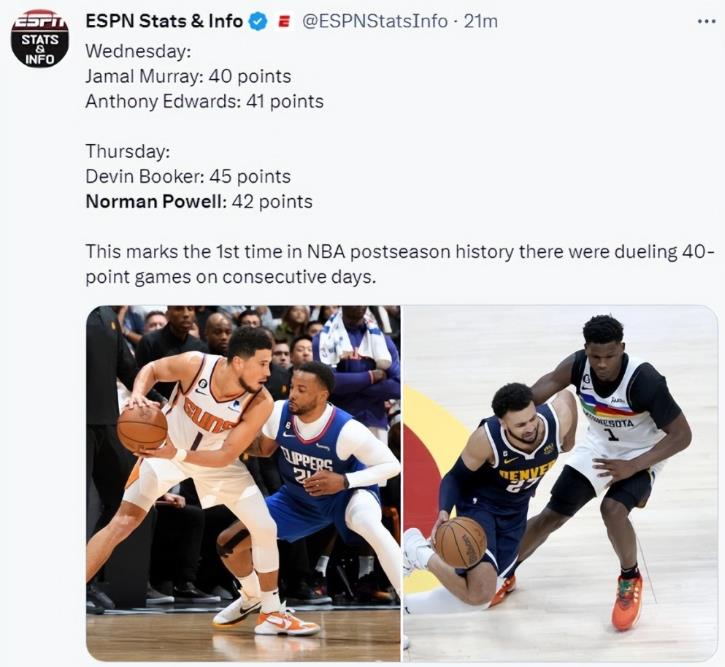The height and width of the screenshot is (667, 725).
Task: Open the ESPN Stats & Info profile avatar
Action: (40, 38)
